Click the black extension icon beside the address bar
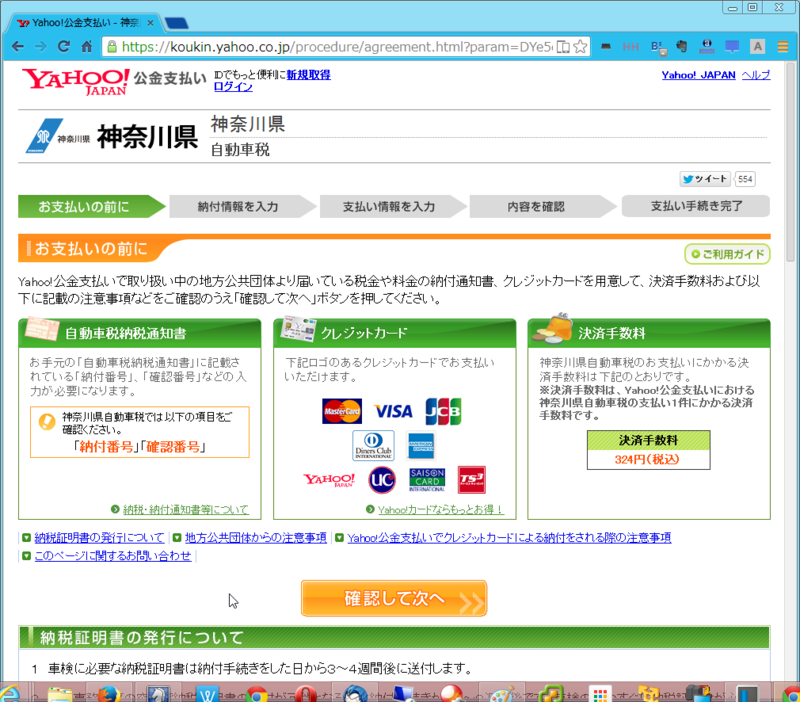 point(606,47)
